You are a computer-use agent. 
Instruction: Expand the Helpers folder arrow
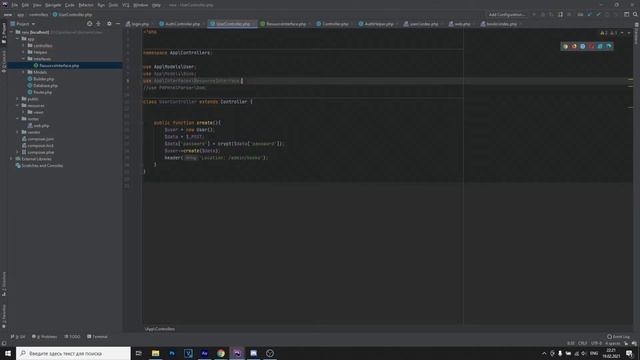(x=23, y=52)
